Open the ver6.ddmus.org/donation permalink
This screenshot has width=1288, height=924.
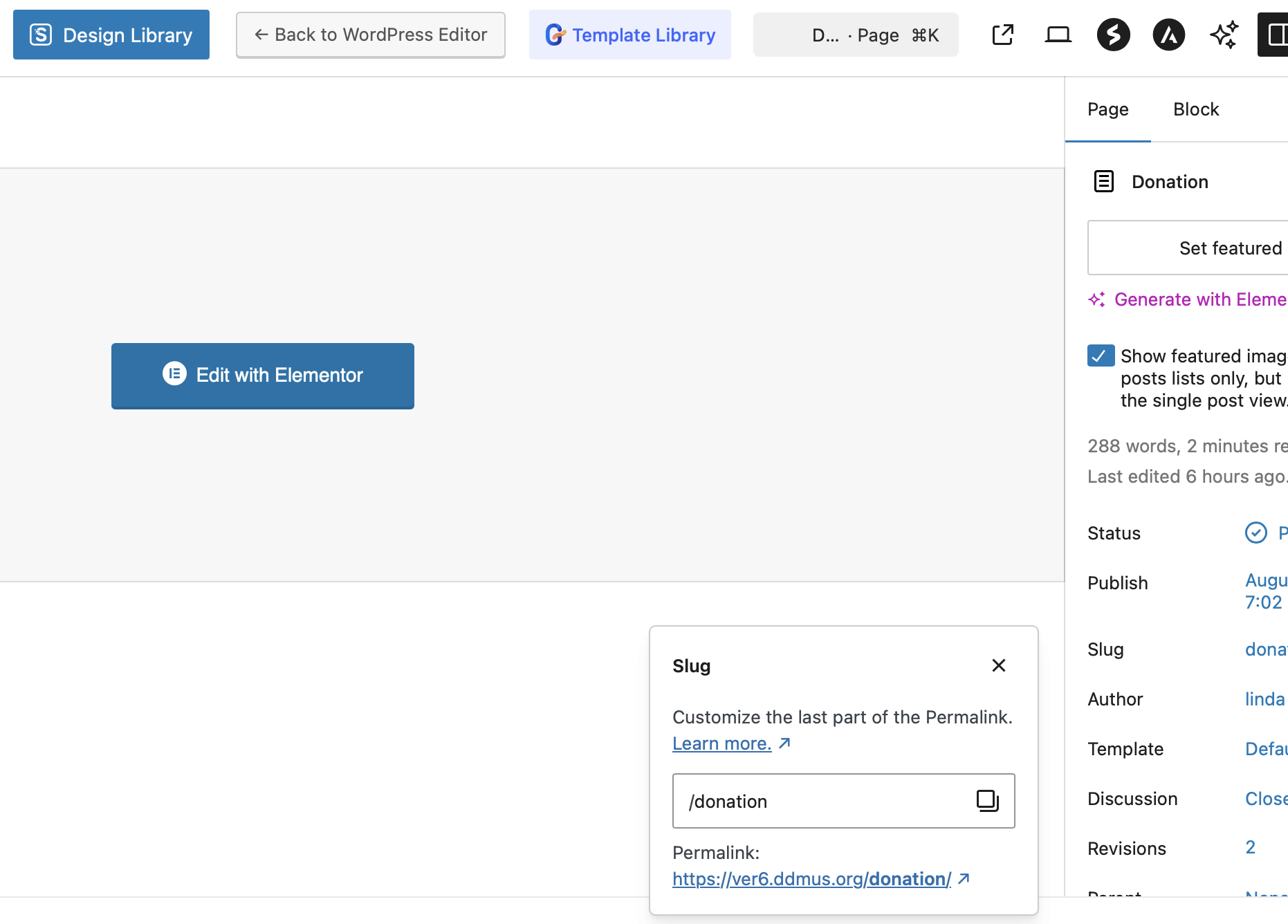point(811,879)
